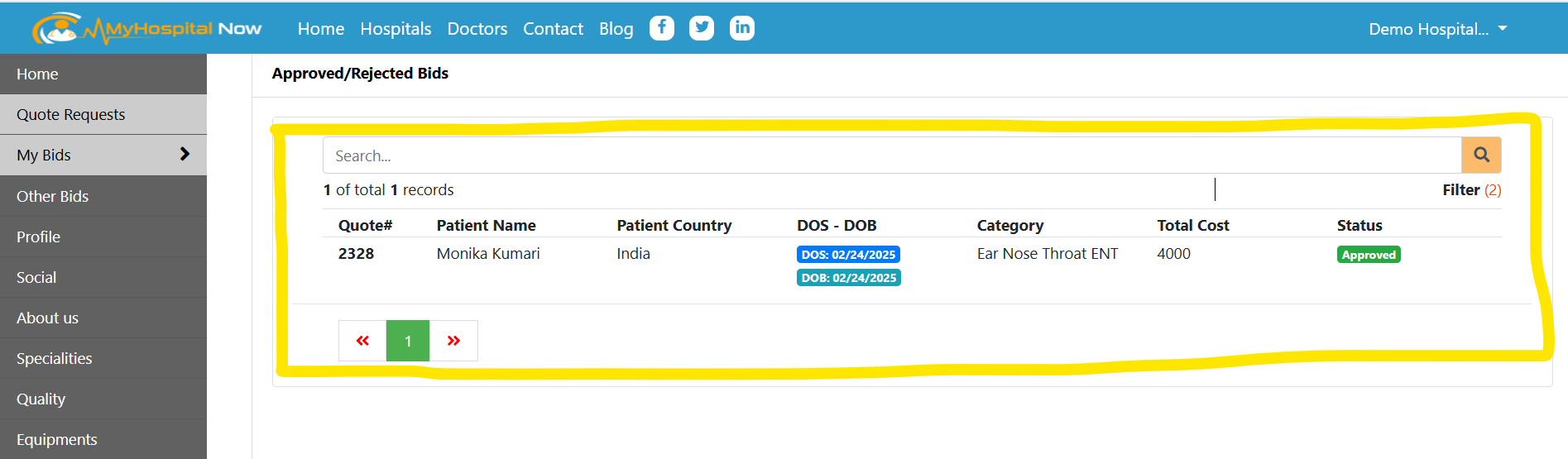Viewport: 1568px width, 459px height.
Task: Click the orange search magnifier button
Action: [x=1481, y=155]
